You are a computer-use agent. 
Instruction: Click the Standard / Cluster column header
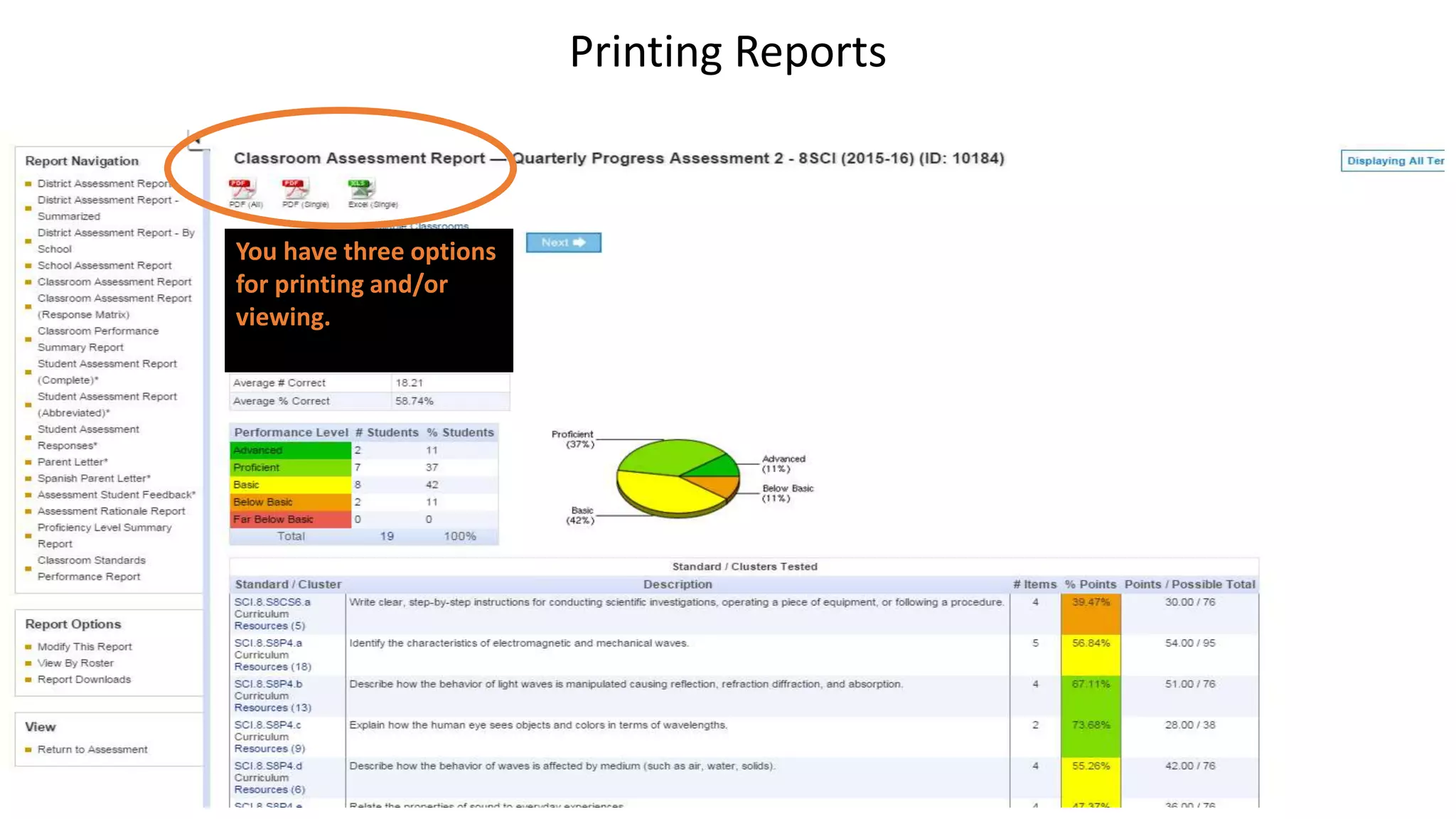288,584
